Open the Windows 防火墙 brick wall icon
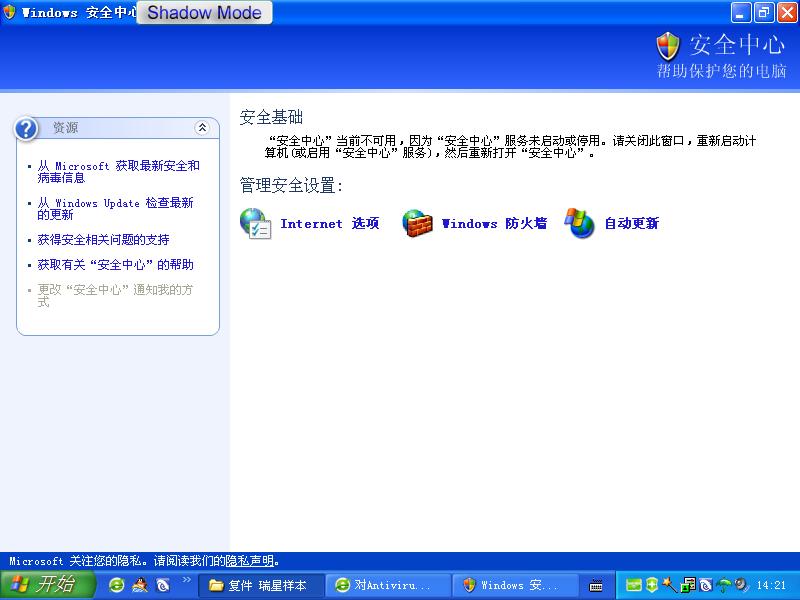 (x=417, y=223)
